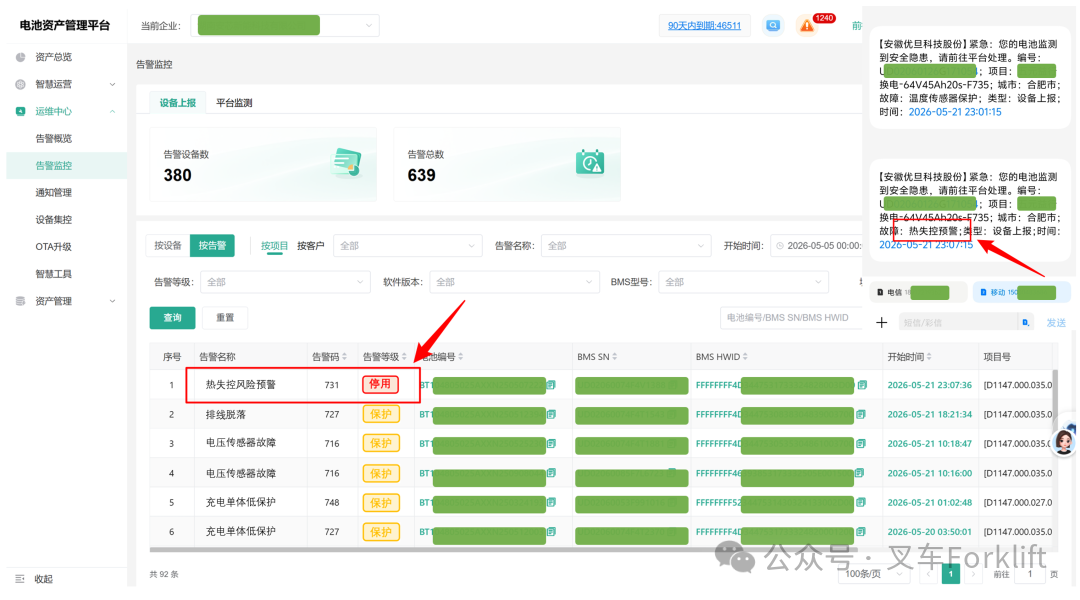Open the 软件版本 dropdown
Image resolution: width=1080 pixels, height=600 pixels.
pyautogui.click(x=514, y=282)
